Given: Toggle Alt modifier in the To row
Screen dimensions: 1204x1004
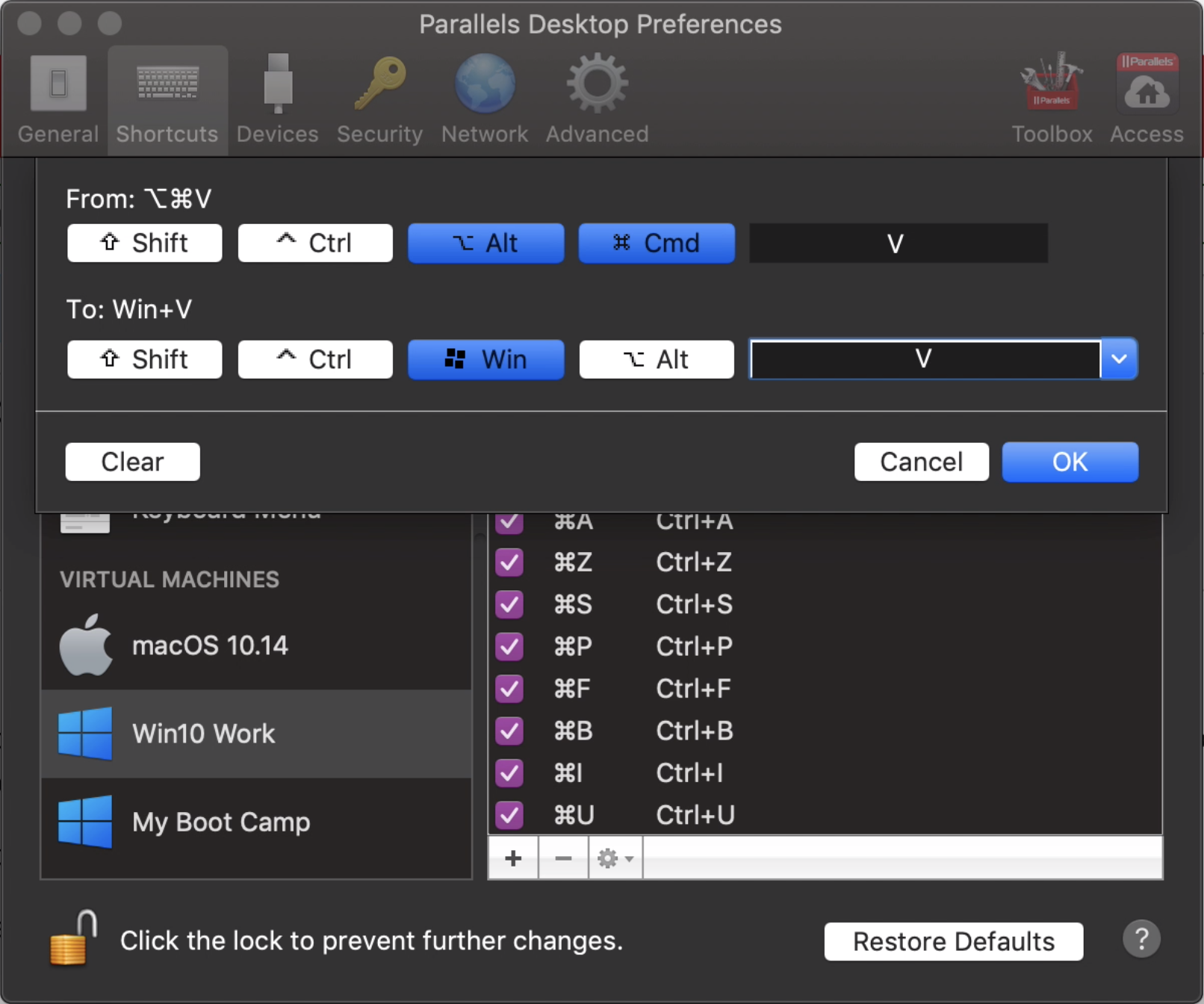Looking at the screenshot, I should [657, 359].
